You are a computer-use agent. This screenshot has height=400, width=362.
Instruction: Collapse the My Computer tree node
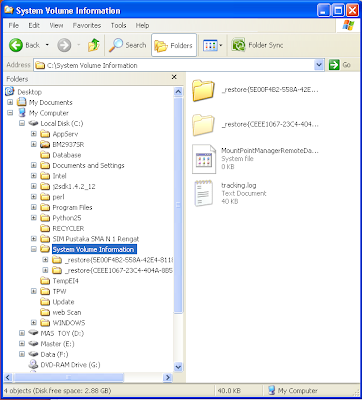point(10,113)
